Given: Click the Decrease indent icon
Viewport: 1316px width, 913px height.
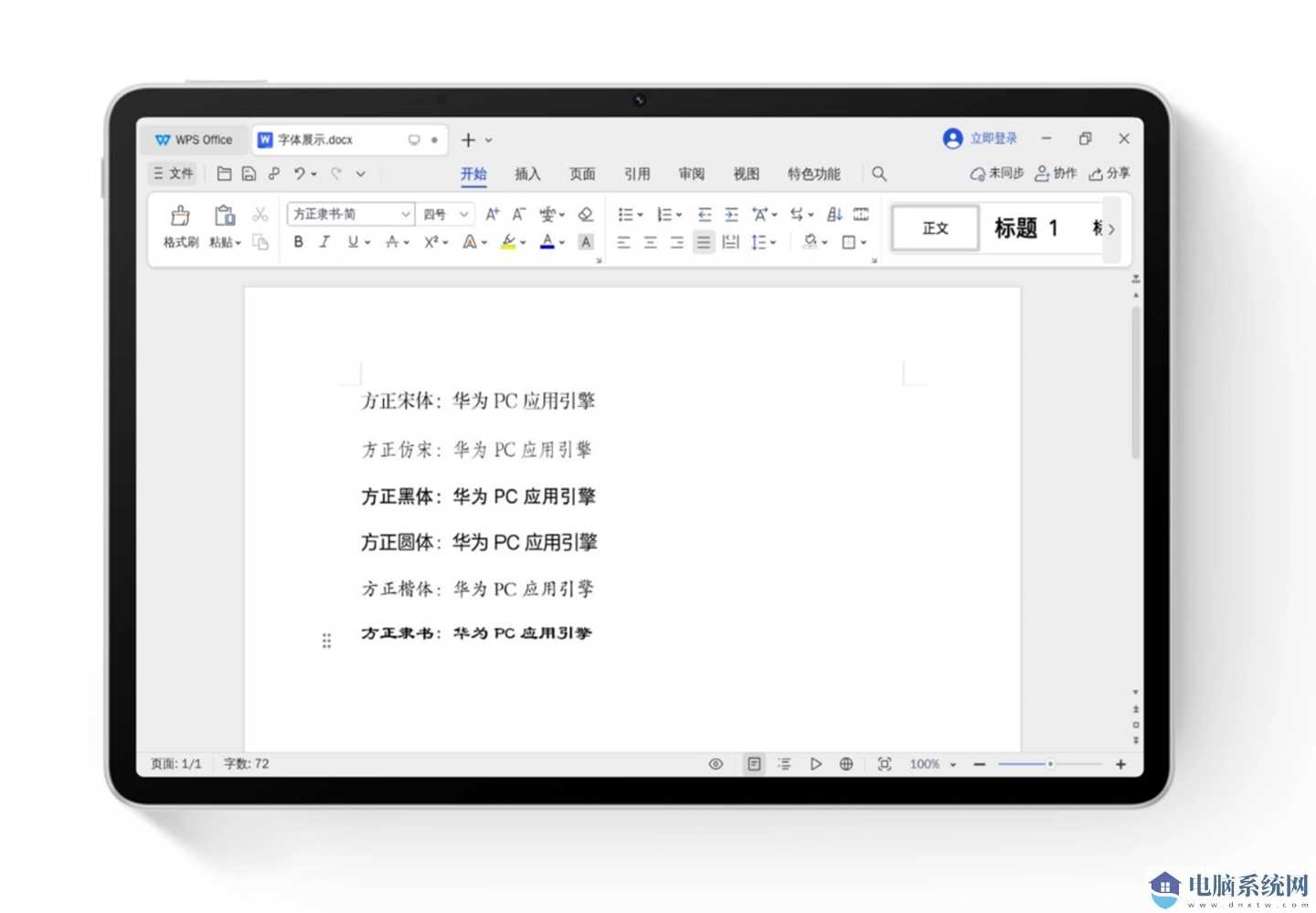Looking at the screenshot, I should pos(705,214).
